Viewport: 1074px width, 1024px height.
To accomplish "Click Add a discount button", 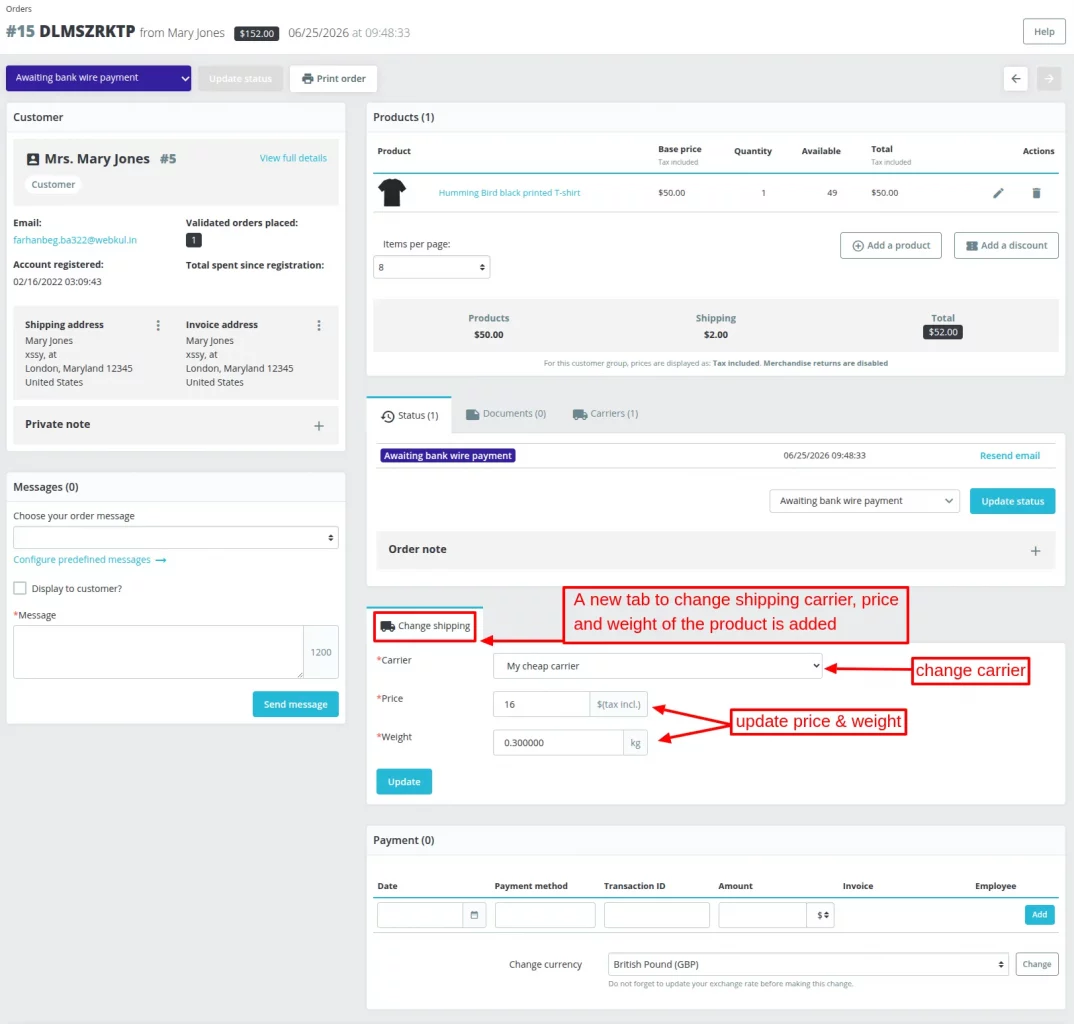I will [1006, 245].
